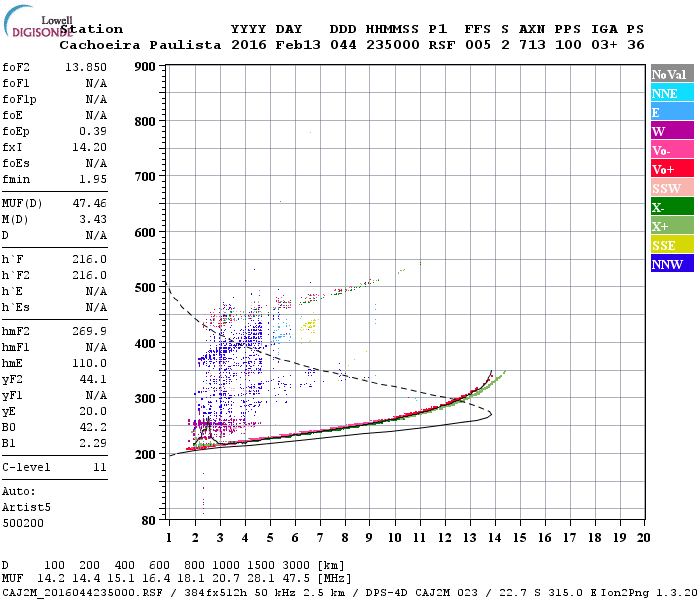
Task: Click the date Feb13 in header
Action: pyautogui.click(x=298, y=45)
